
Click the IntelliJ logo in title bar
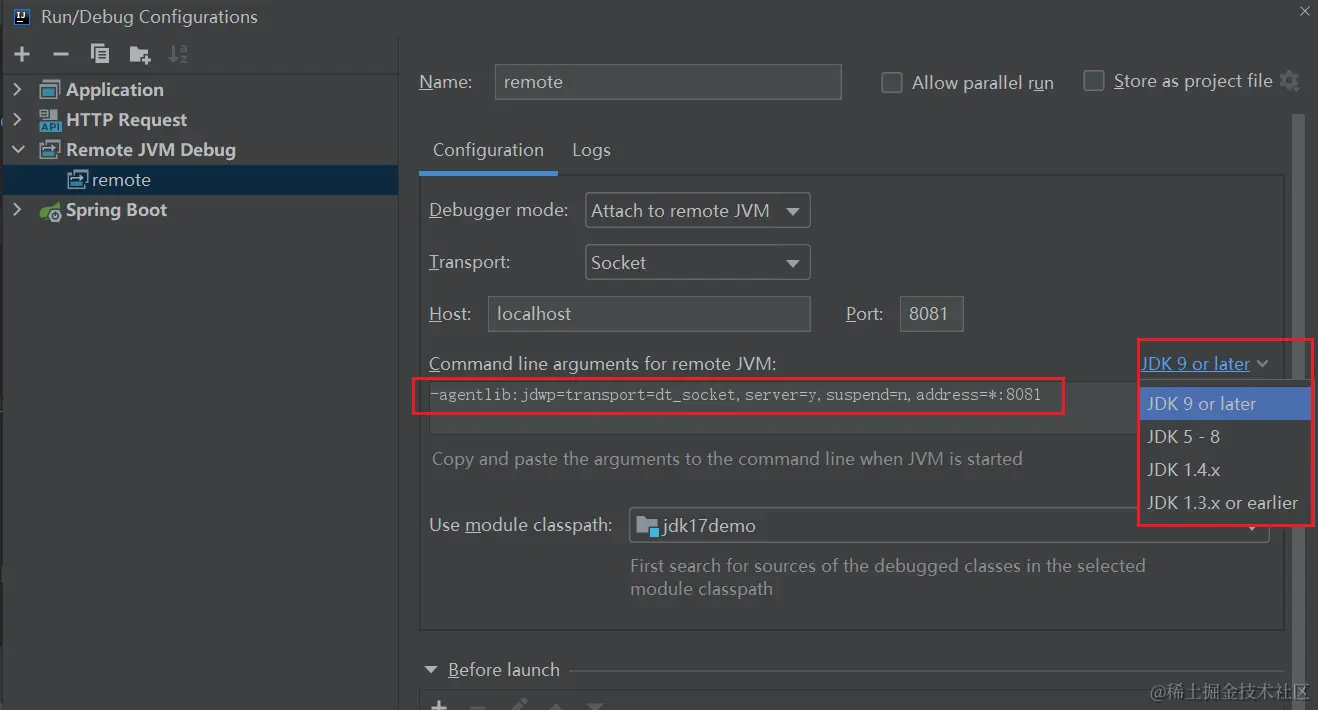click(x=21, y=16)
